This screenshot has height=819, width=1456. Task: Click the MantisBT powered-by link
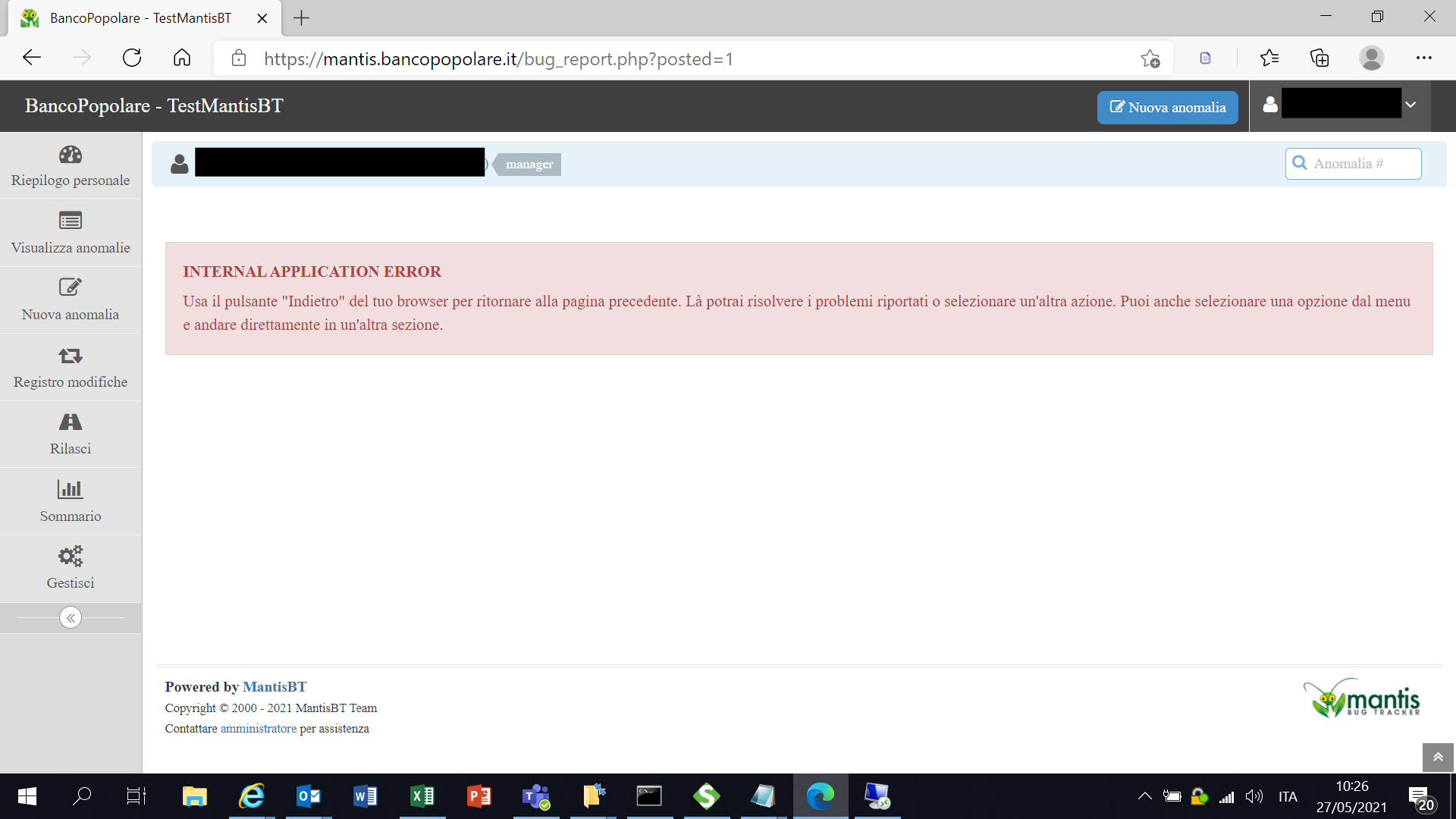tap(275, 687)
